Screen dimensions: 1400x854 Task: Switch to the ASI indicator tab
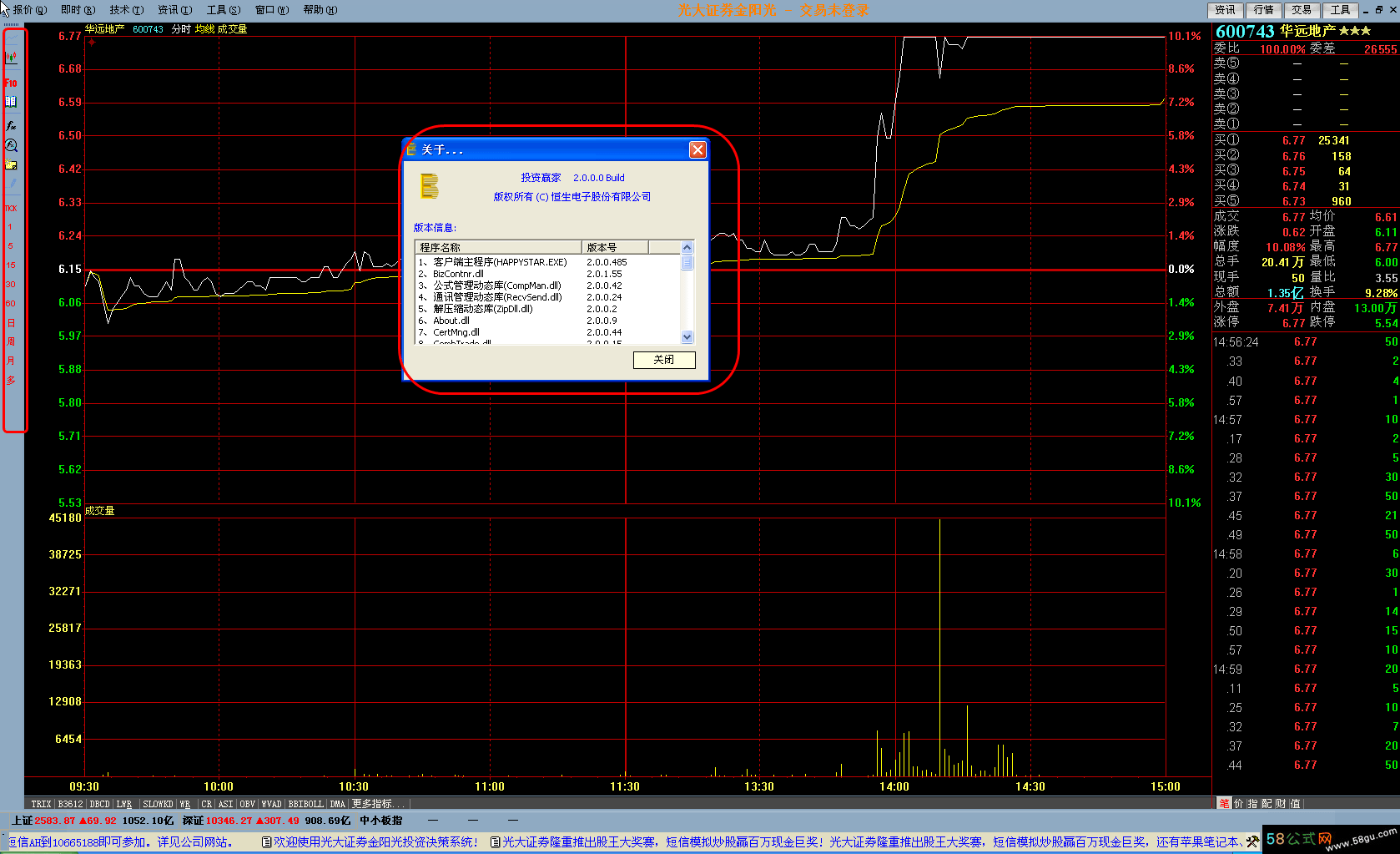[225, 804]
